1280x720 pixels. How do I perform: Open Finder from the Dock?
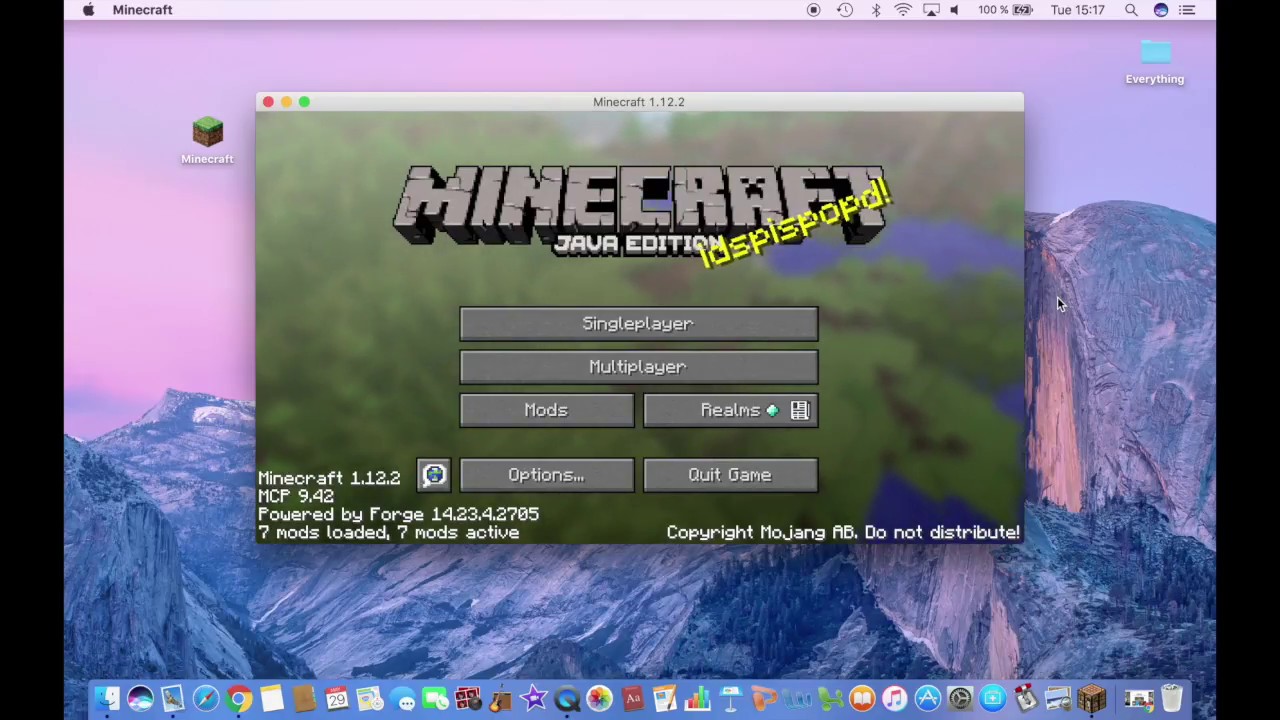(x=107, y=699)
